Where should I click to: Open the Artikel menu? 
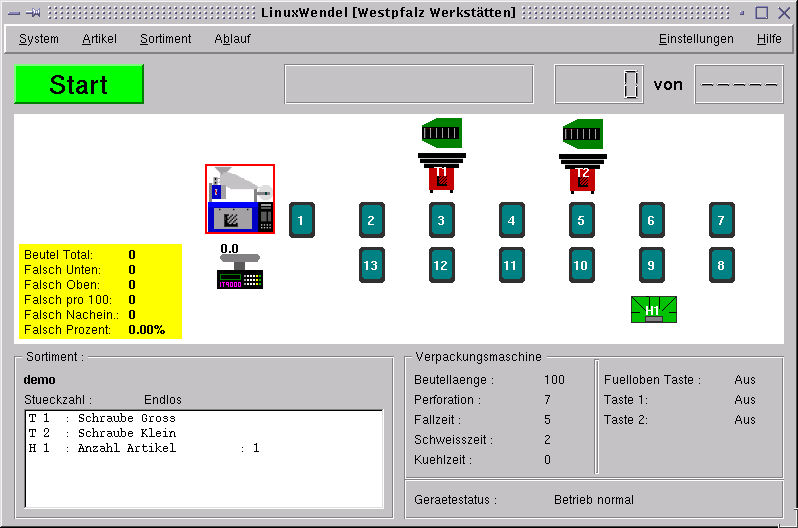(99, 39)
